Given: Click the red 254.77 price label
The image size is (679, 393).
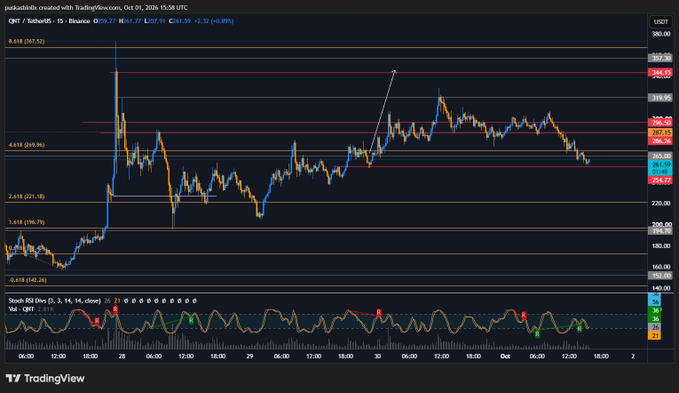Looking at the screenshot, I should click(660, 180).
